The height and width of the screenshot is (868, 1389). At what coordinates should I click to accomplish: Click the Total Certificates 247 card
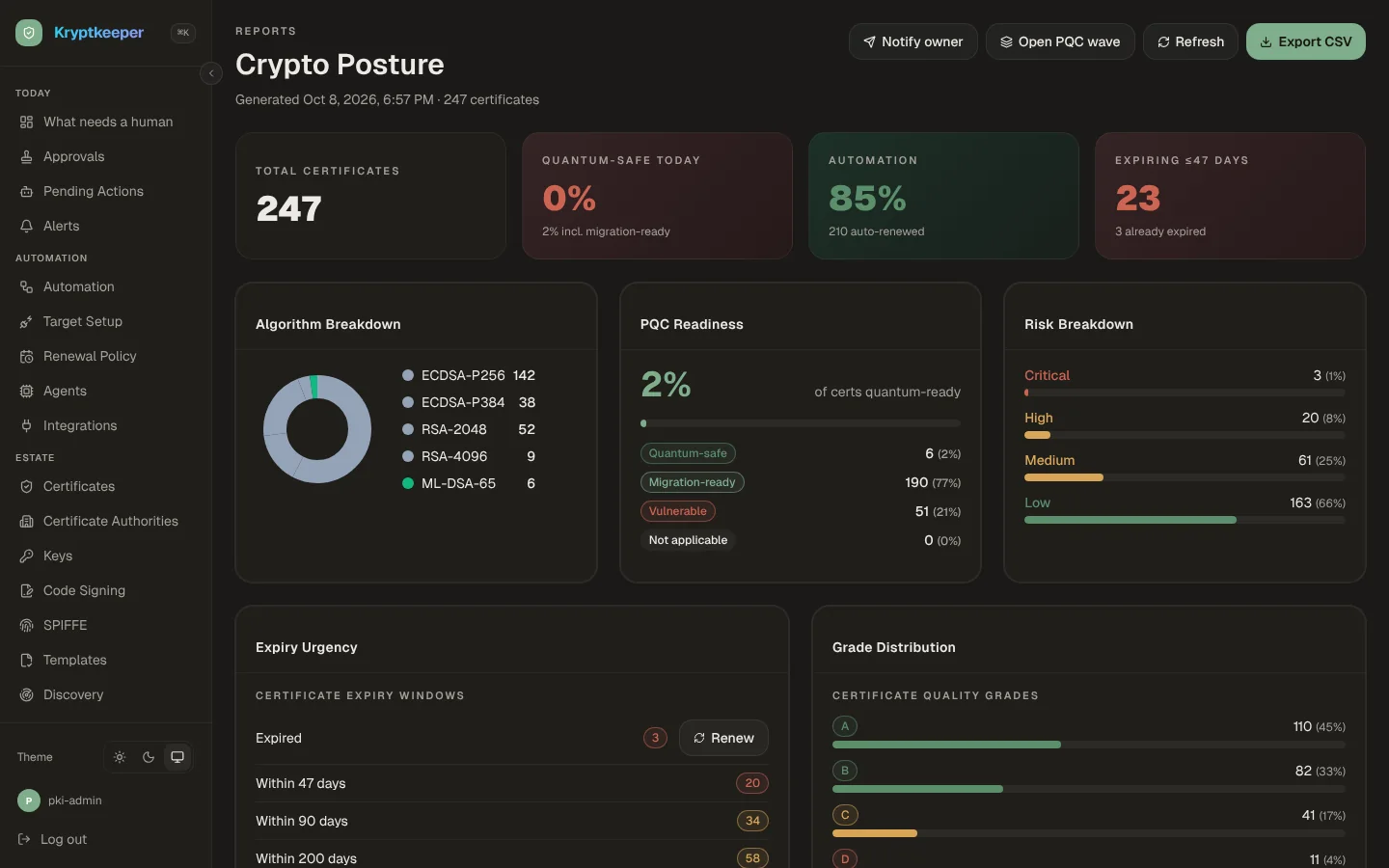370,196
